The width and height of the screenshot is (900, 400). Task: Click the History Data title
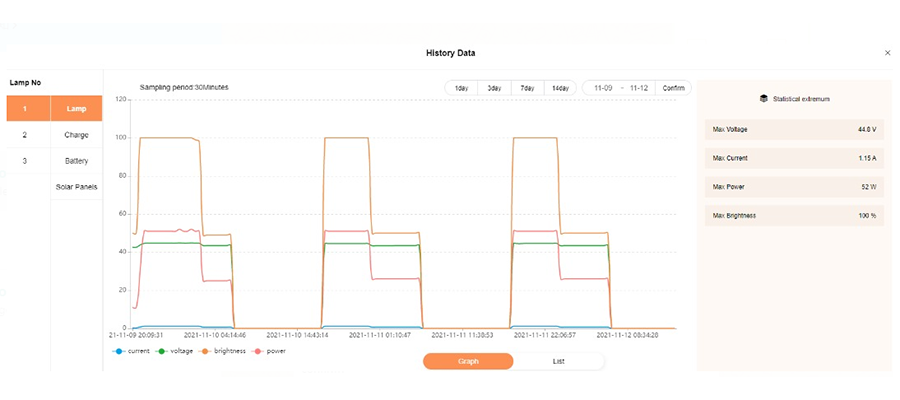451,53
